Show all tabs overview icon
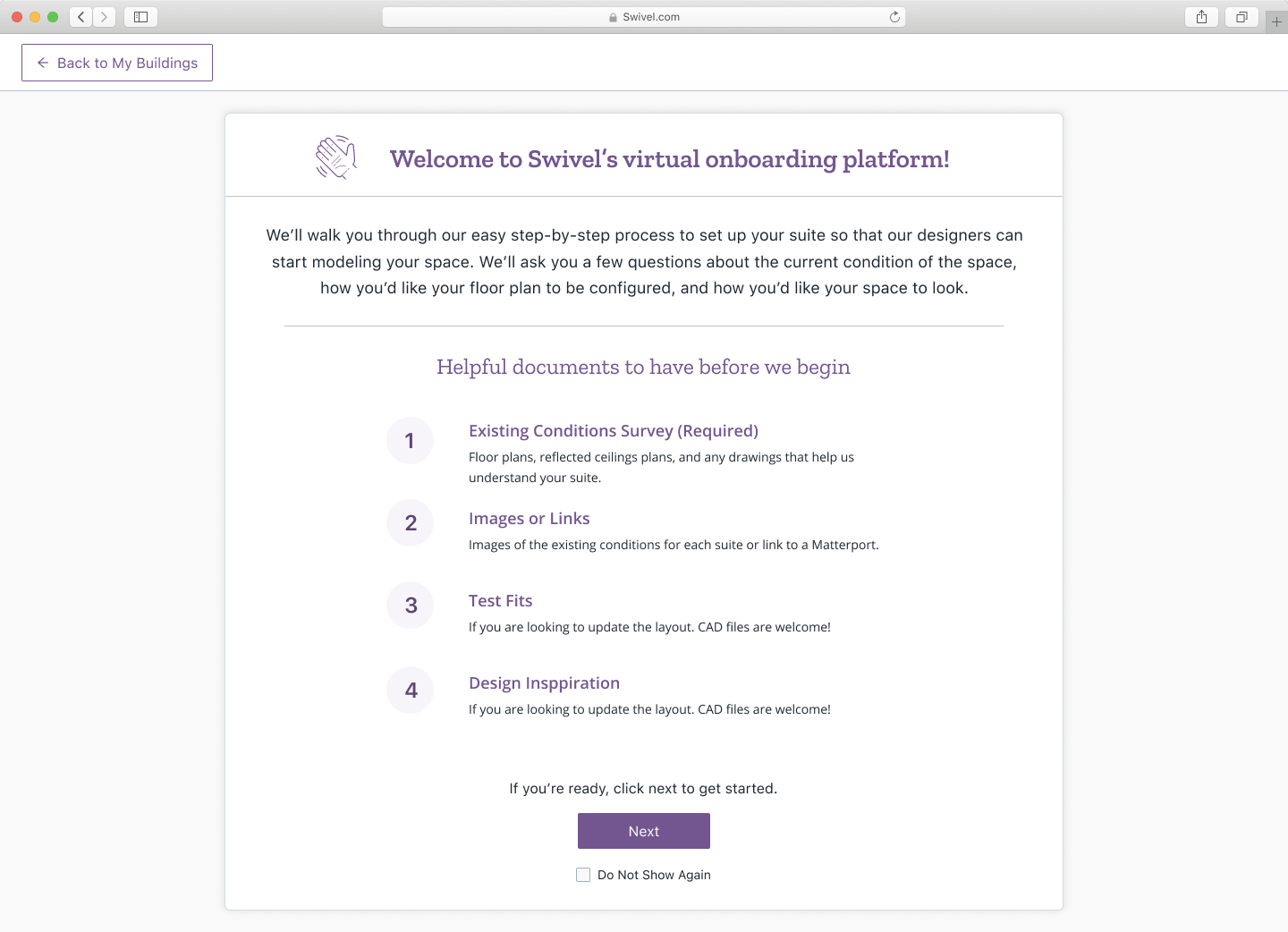This screenshot has width=1288, height=932. (1241, 17)
